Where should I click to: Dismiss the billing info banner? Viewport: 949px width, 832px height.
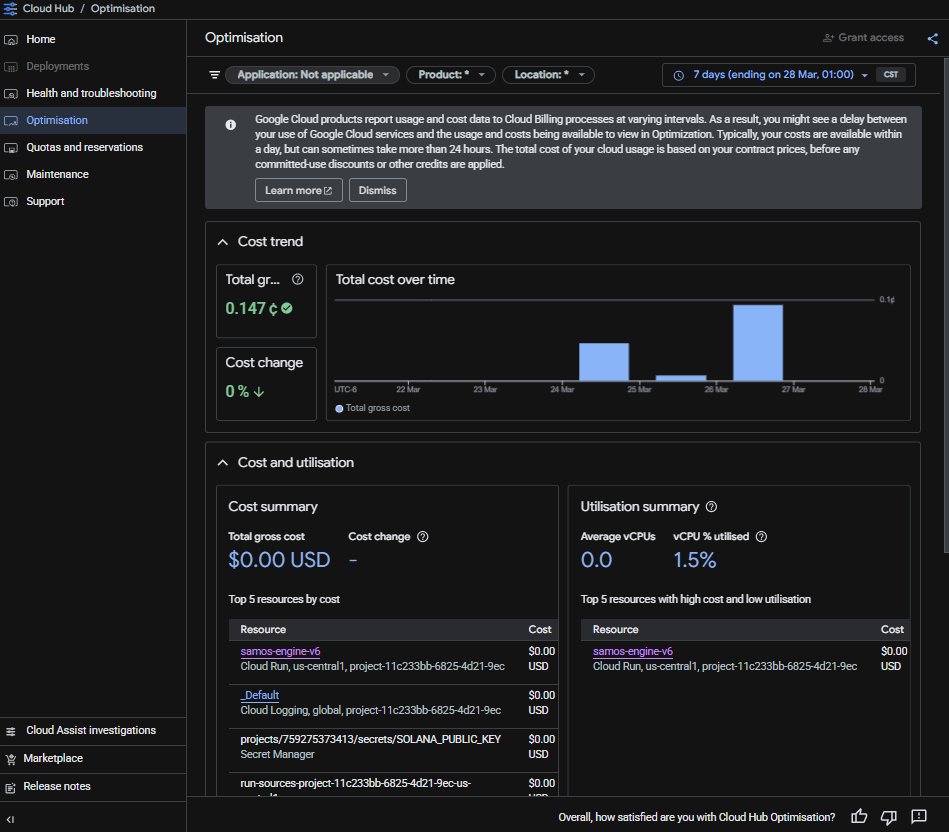coord(377,190)
